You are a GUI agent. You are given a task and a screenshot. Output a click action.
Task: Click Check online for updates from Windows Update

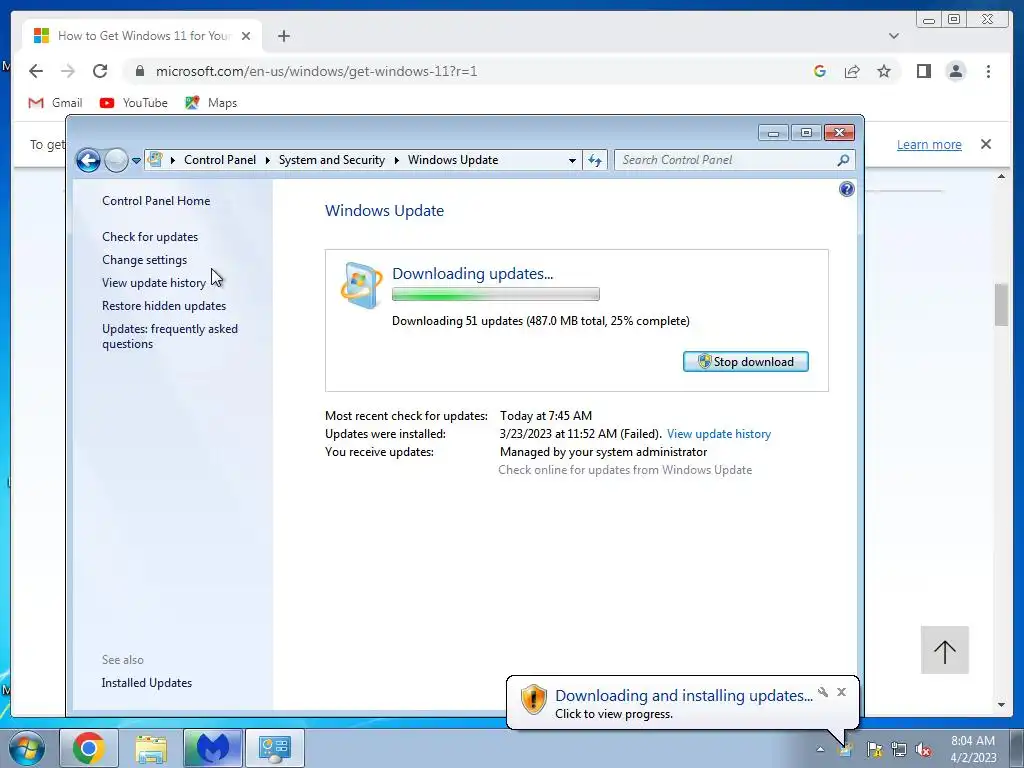625,470
